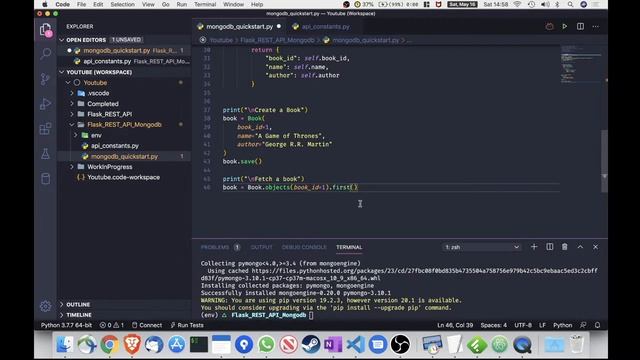Open Visual Studio Code dock icon

356,344
